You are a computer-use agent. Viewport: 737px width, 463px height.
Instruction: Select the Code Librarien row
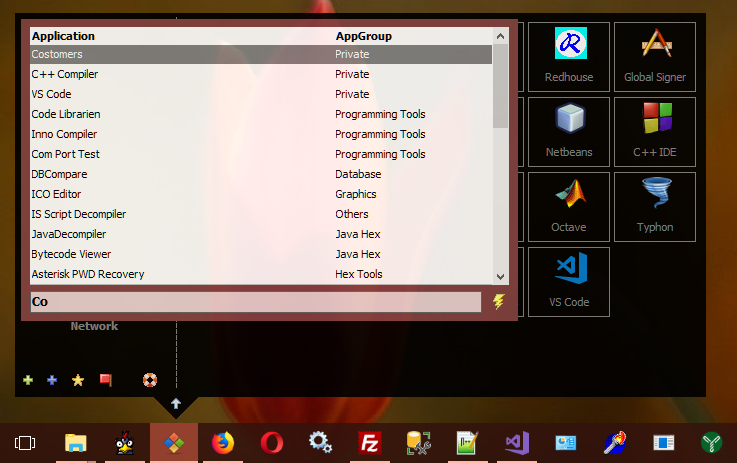tap(261, 114)
